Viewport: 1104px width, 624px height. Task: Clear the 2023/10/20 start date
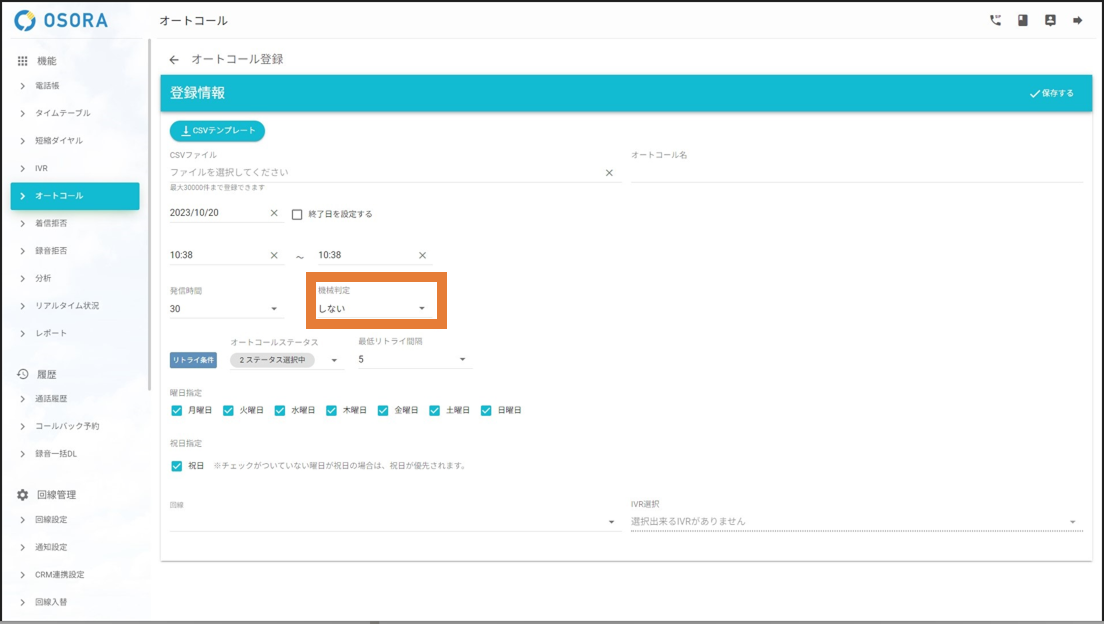point(274,213)
